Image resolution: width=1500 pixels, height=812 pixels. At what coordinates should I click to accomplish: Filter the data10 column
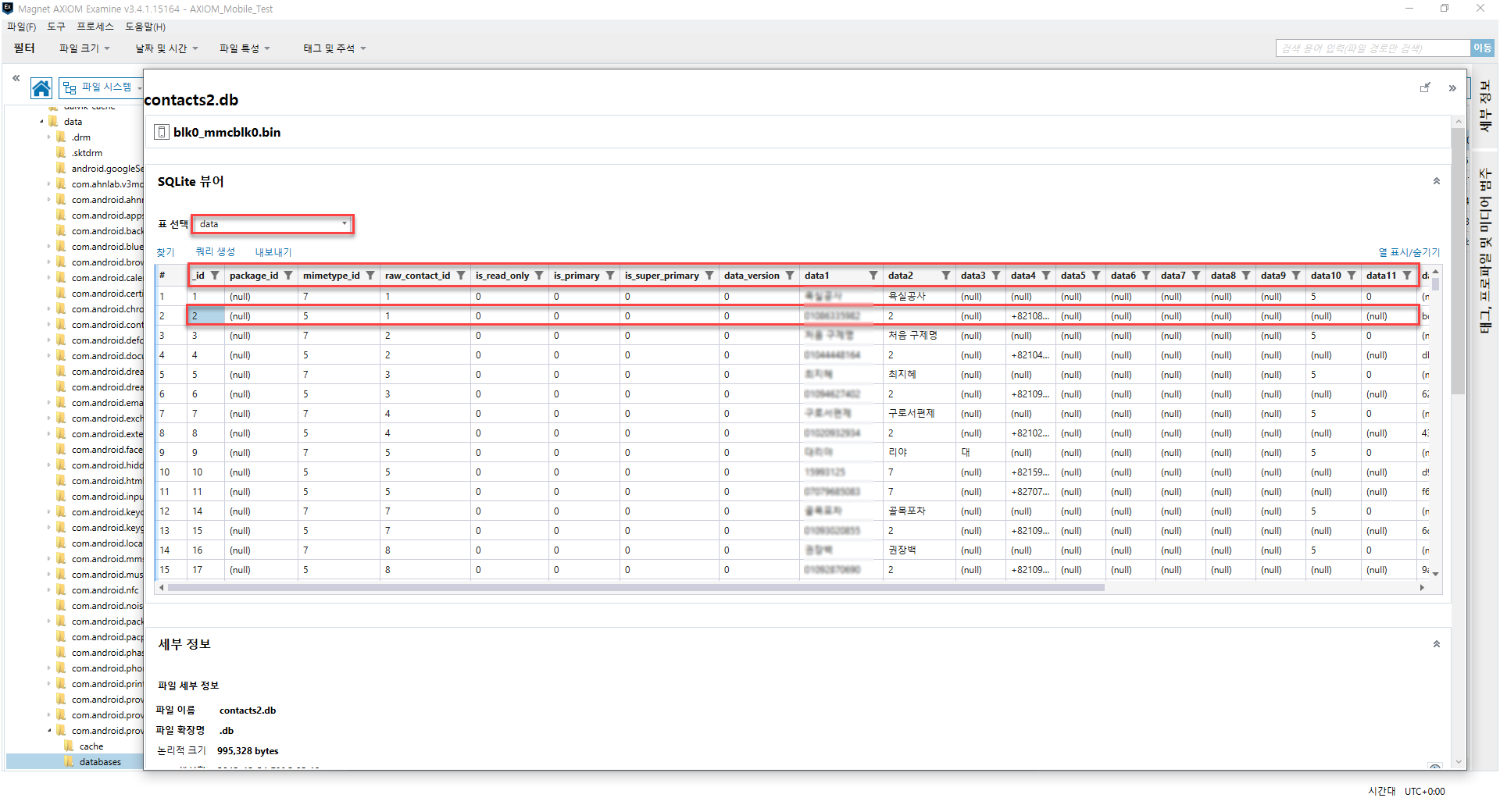pyautogui.click(x=1352, y=276)
